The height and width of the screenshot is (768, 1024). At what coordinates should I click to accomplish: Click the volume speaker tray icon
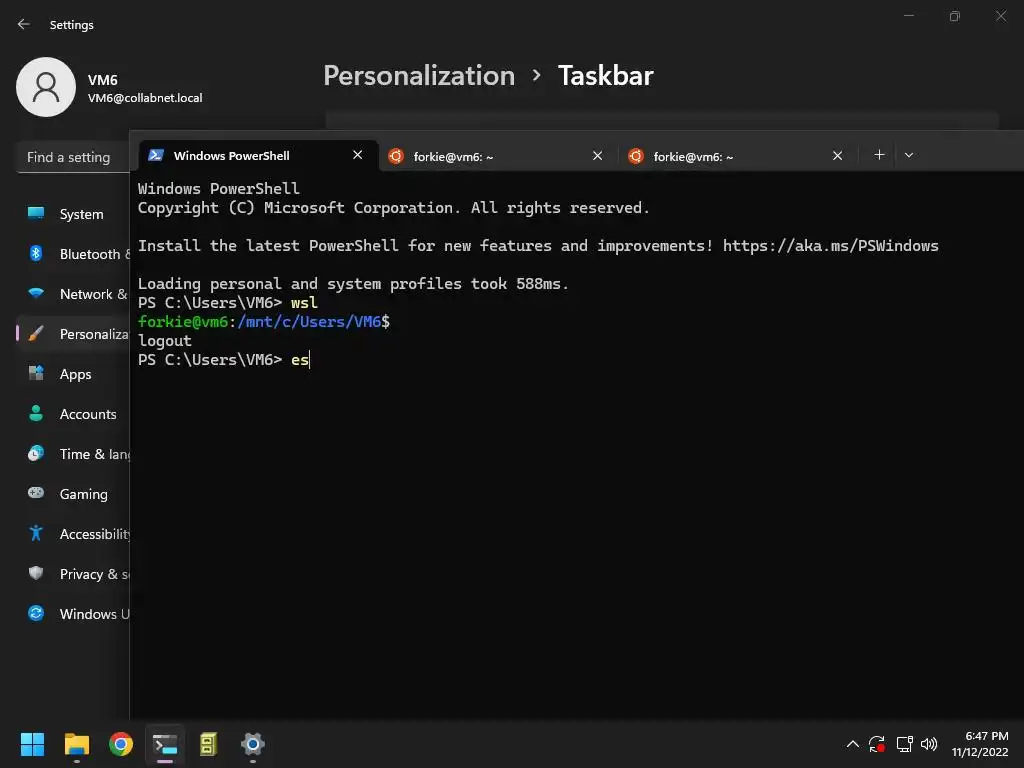929,744
